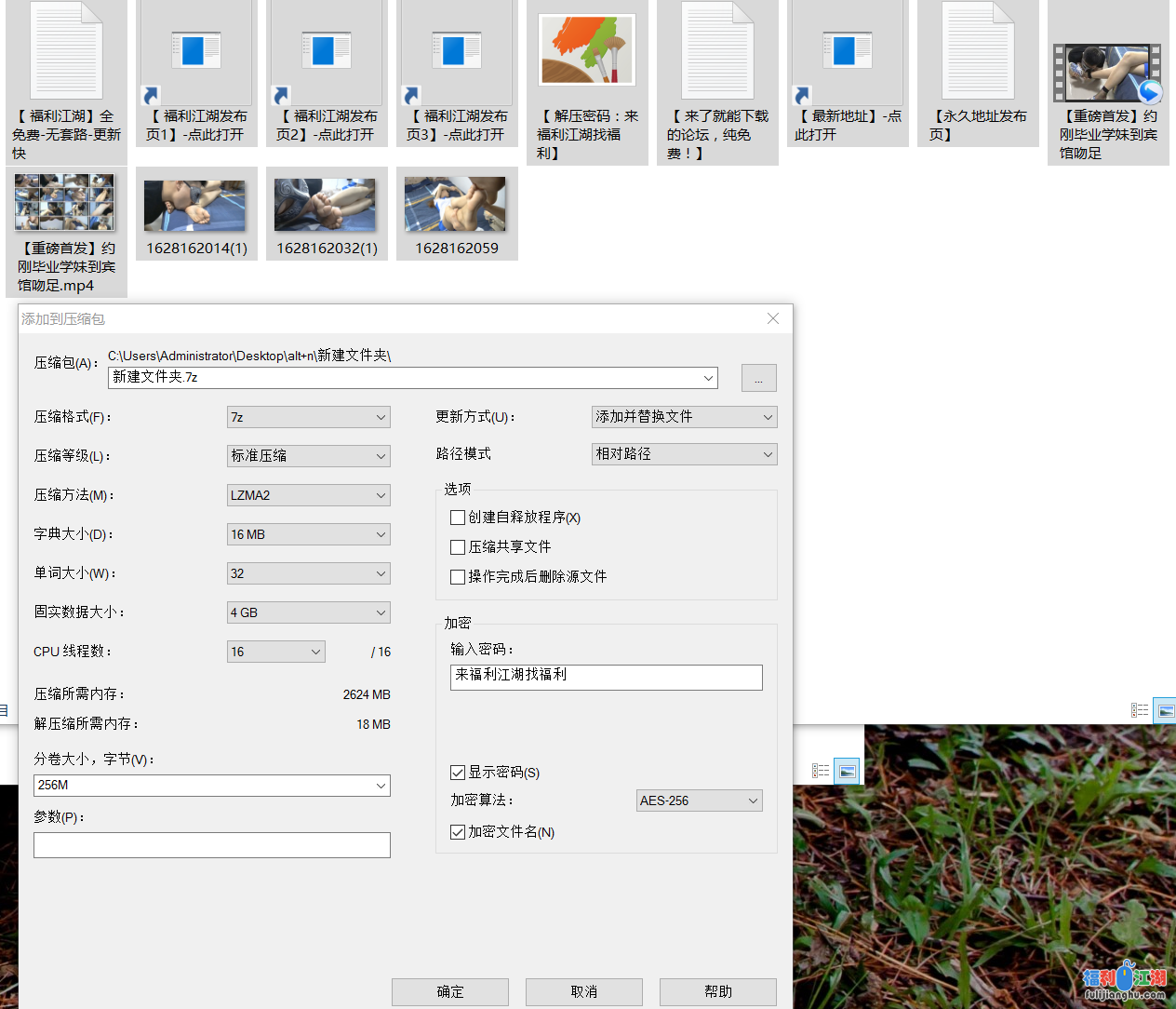Click the 输入密码 text field

(x=606, y=677)
